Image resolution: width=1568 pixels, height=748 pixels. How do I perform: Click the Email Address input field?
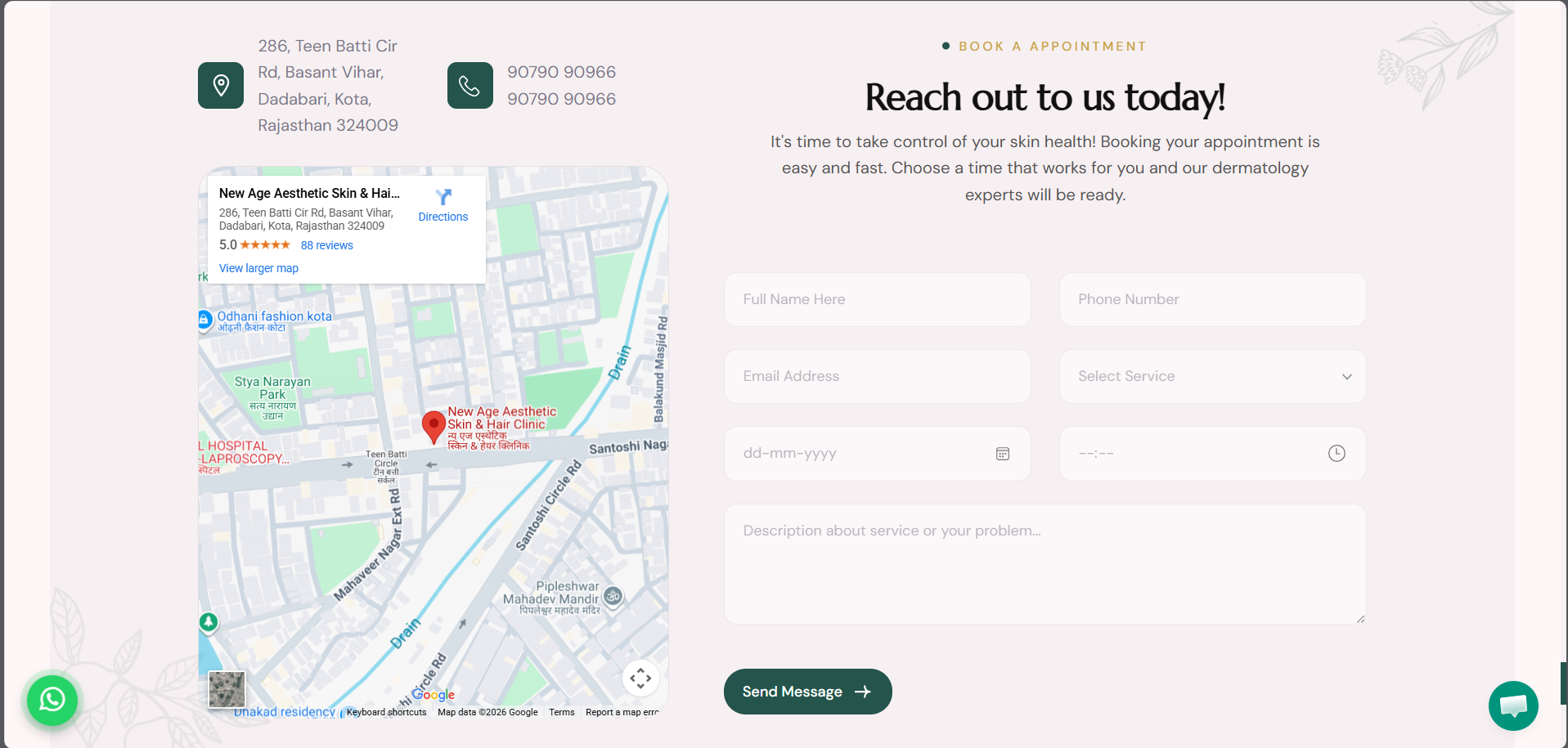point(877,377)
